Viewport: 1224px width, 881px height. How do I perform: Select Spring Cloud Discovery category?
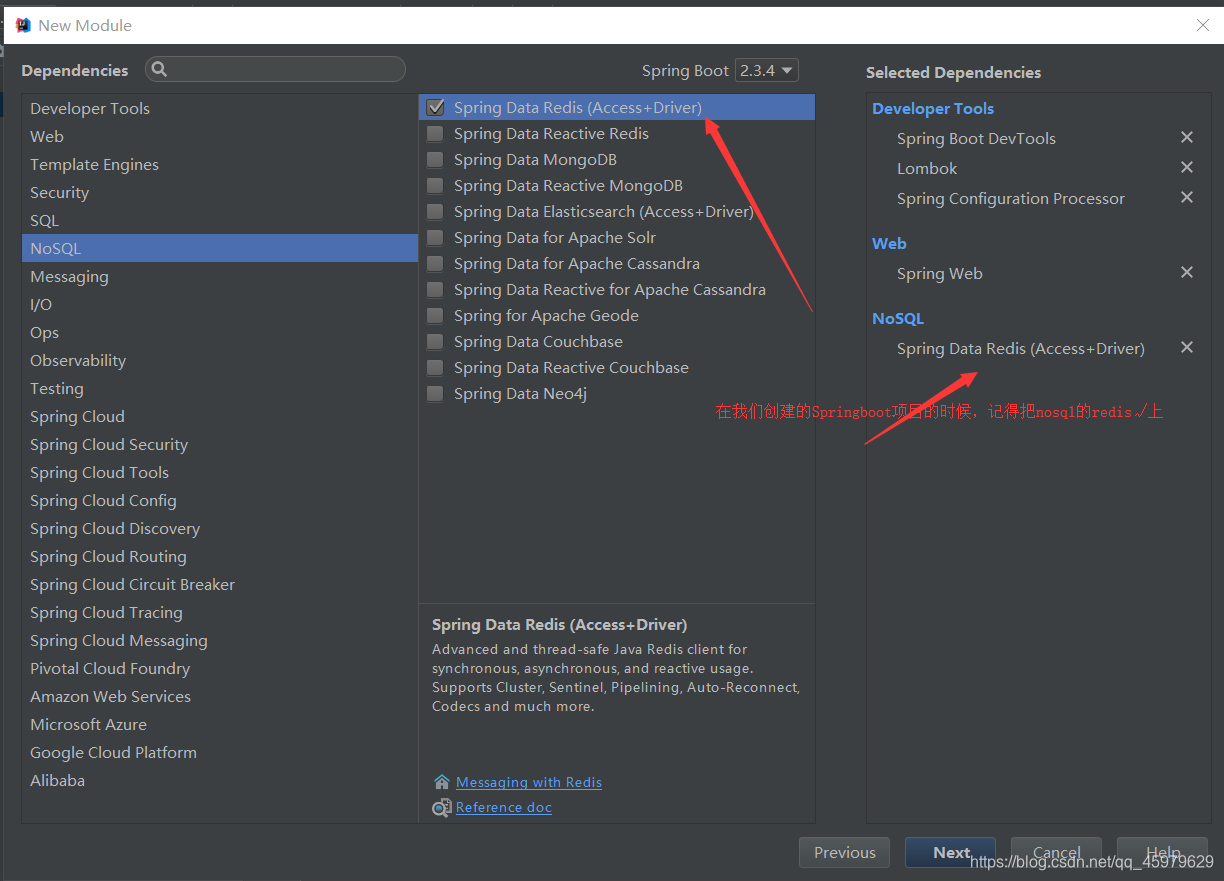coord(220,528)
